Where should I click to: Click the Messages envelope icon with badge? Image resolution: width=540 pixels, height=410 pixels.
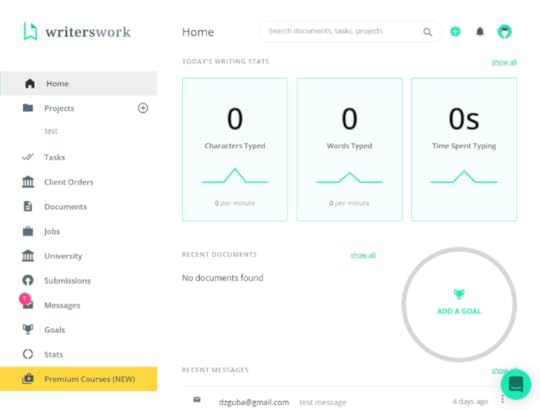tap(27, 302)
